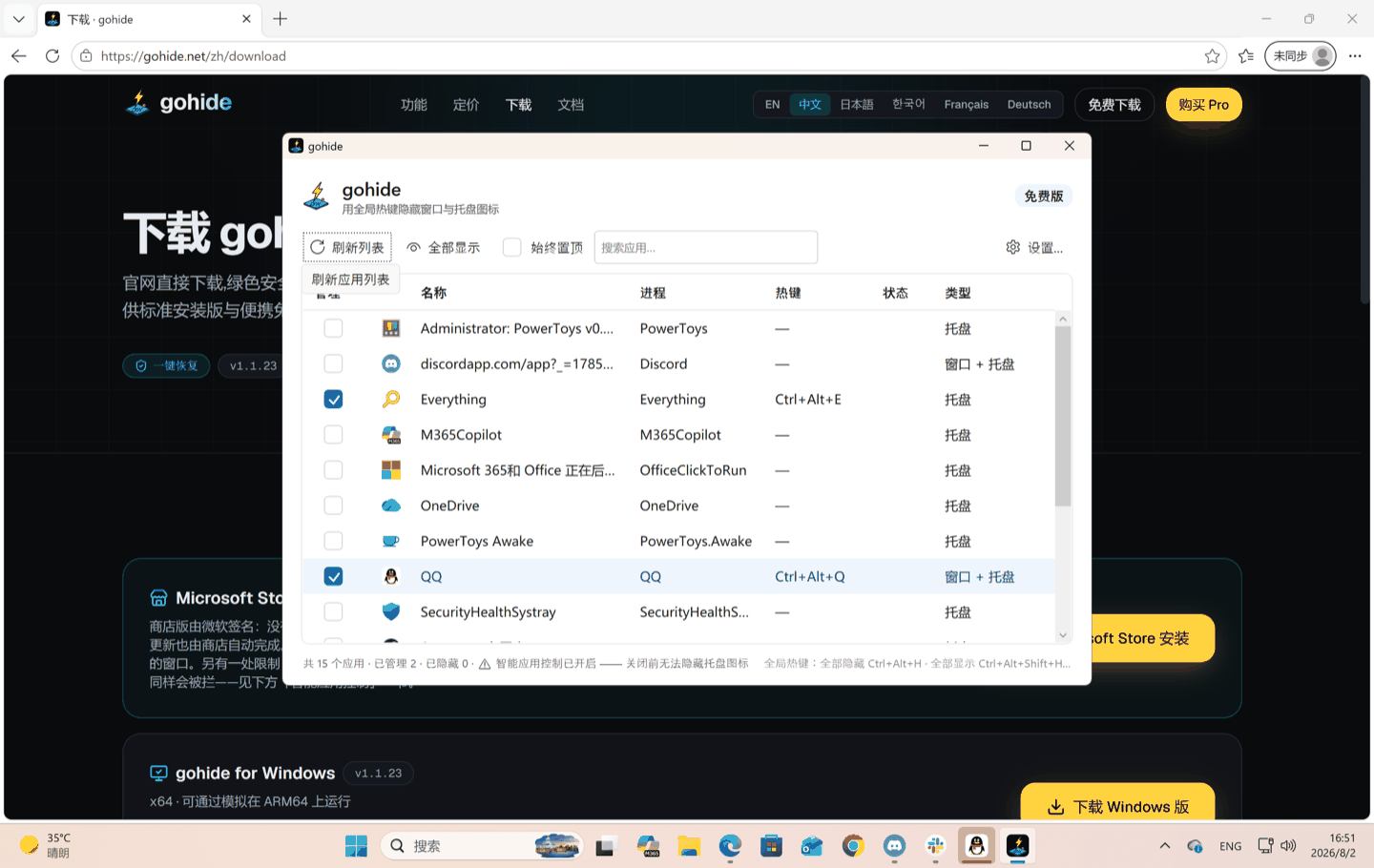Tick the Microsoft 365和 Office row checkbox
The image size is (1374, 868).
[333, 470]
